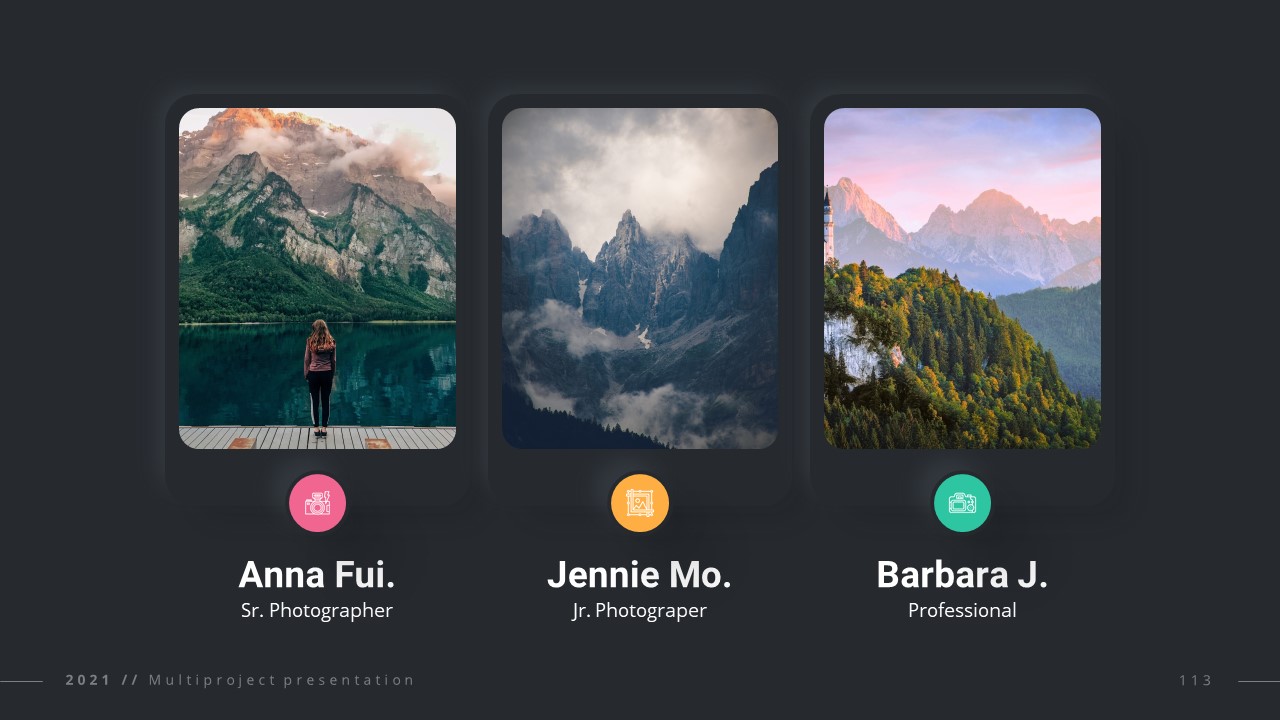
Task: Click the 2021 footer label
Action: 88,680
